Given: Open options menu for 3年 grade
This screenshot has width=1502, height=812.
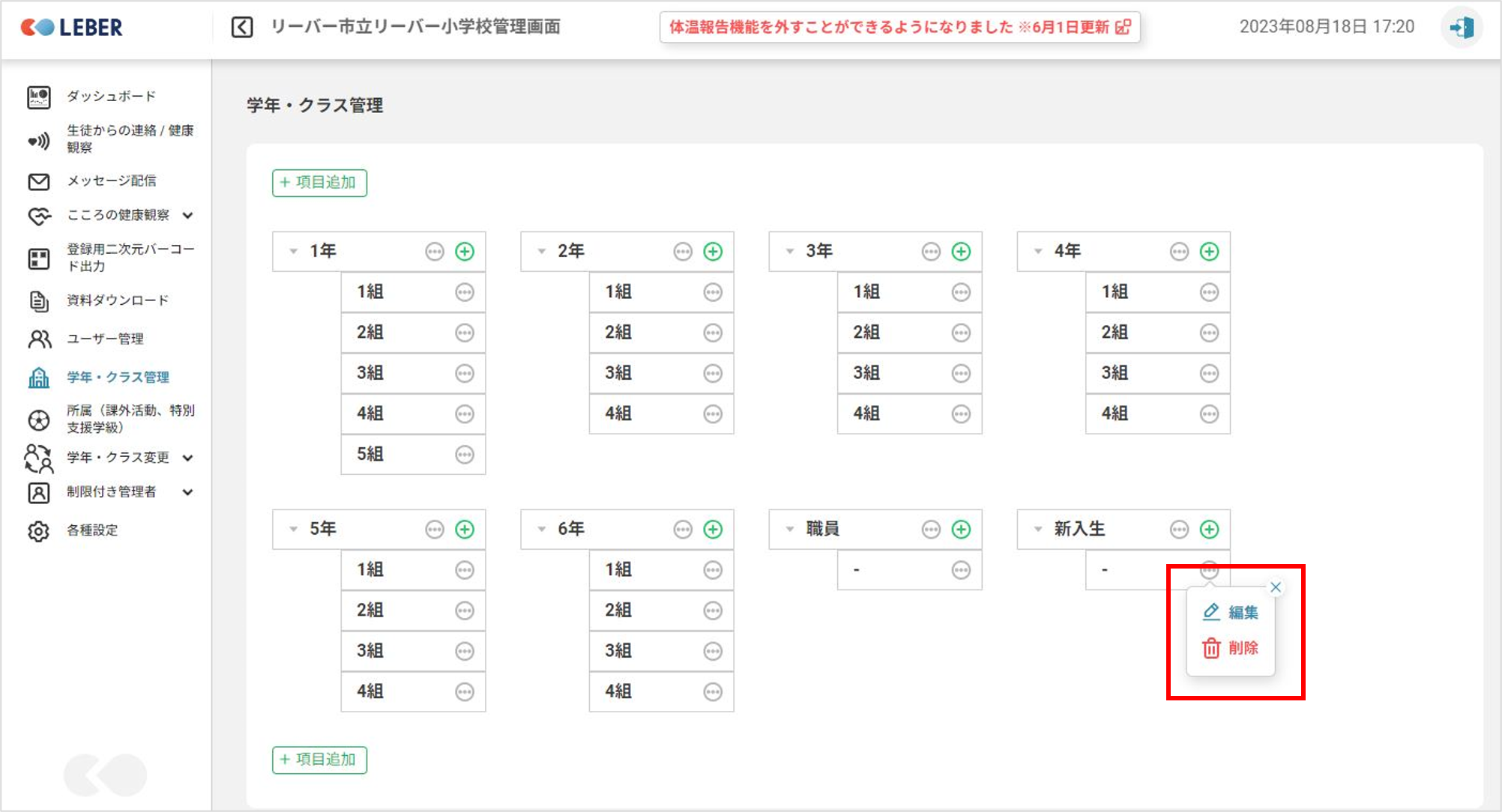Looking at the screenshot, I should 931,252.
